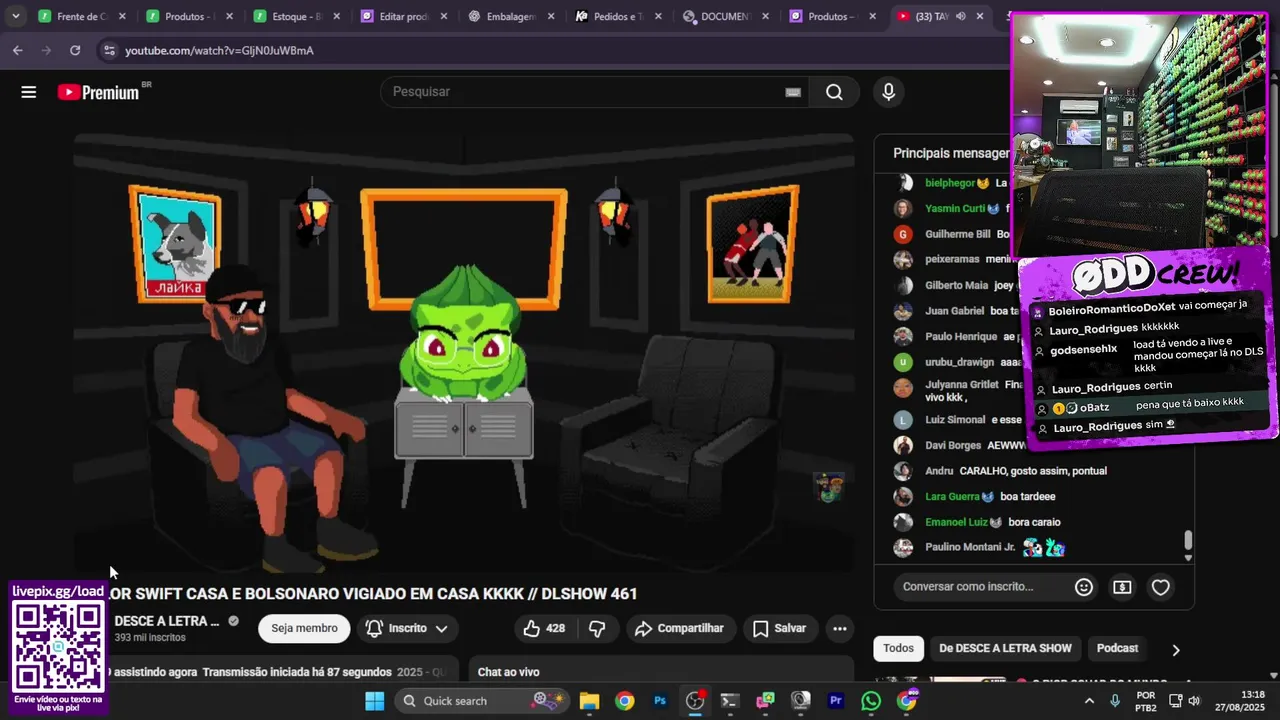The width and height of the screenshot is (1280, 720).
Task: Open Premiere Pro from taskbar
Action: click(836, 701)
